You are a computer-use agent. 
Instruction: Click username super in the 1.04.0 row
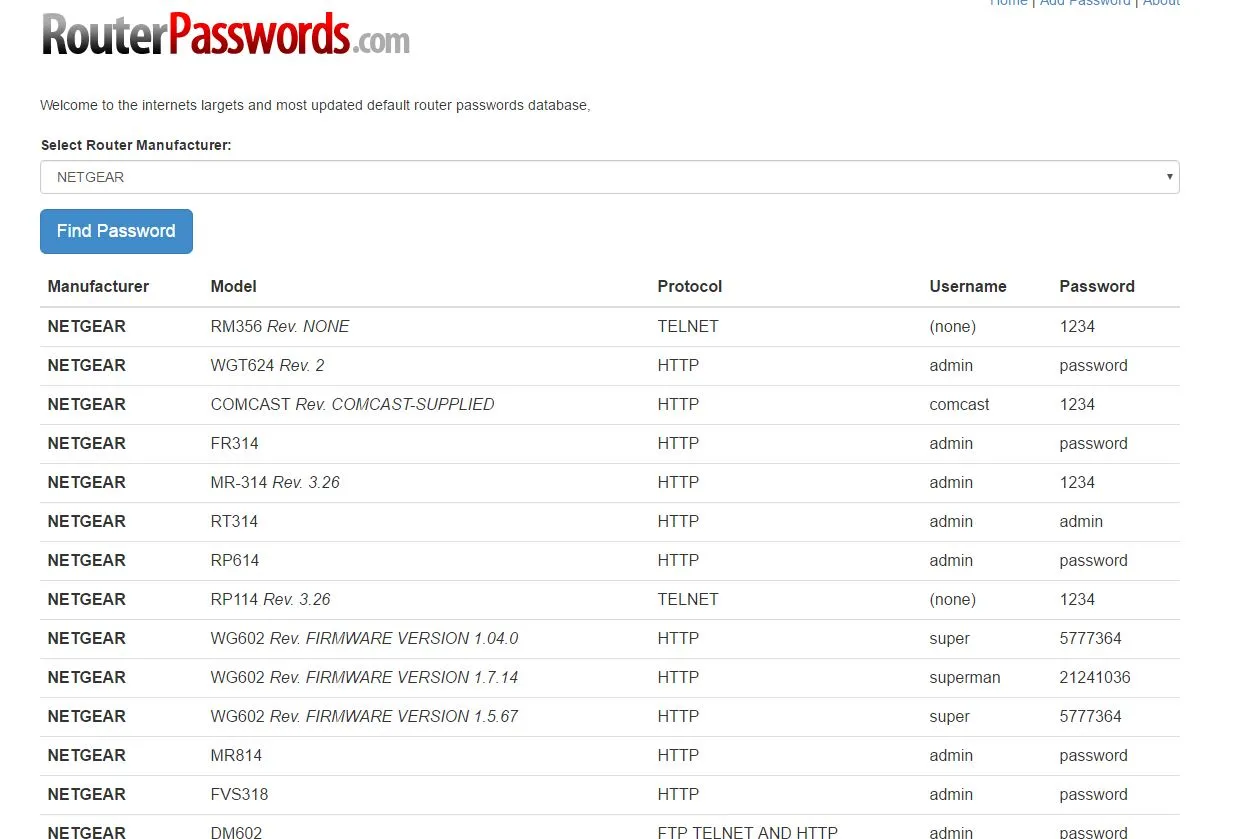(x=949, y=638)
